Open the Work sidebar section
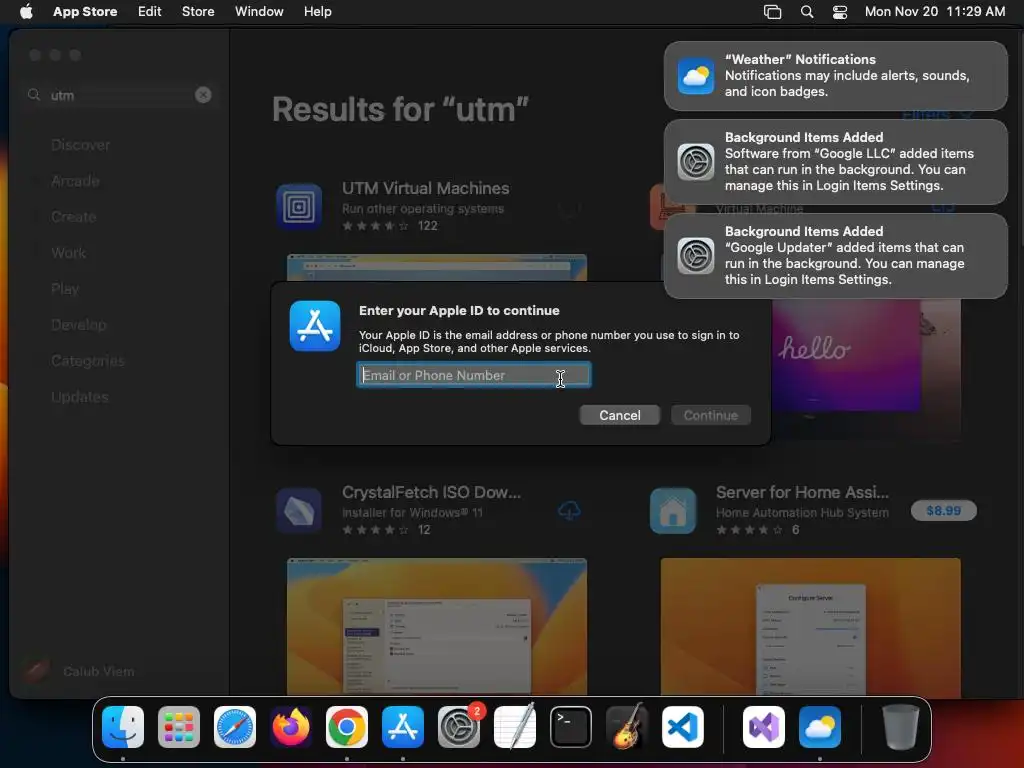The image size is (1024, 768). (x=69, y=253)
